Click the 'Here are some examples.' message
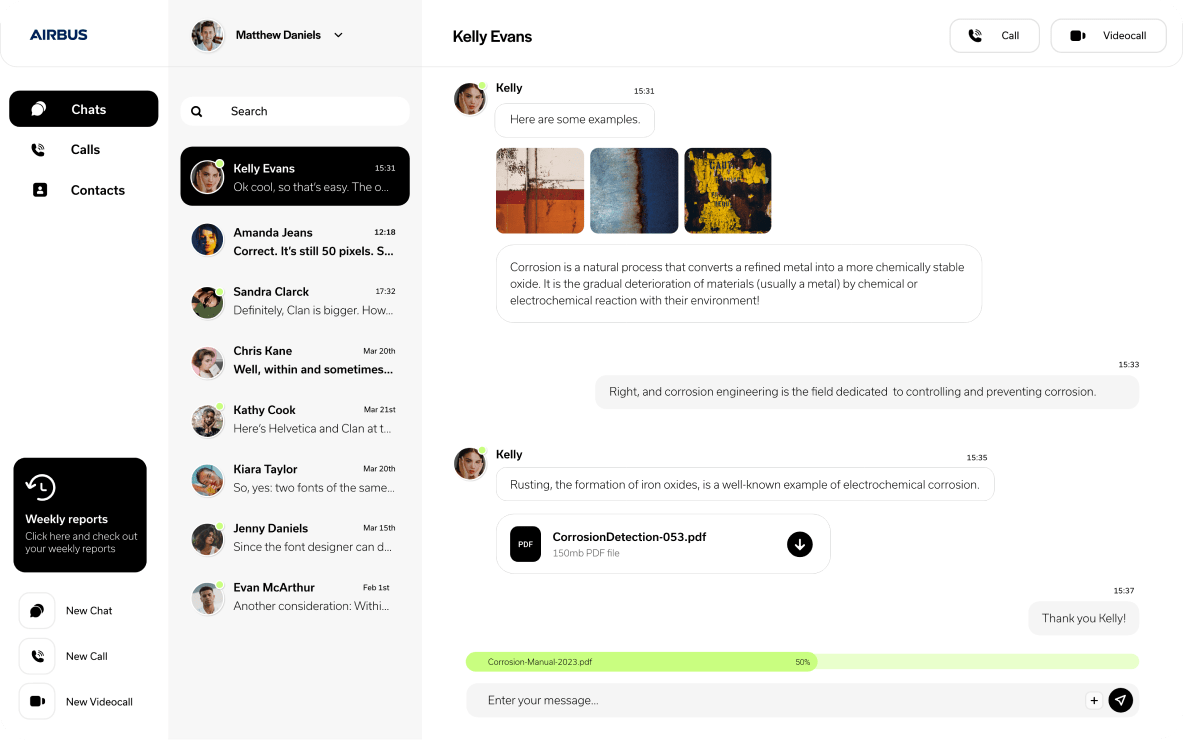 coord(575,119)
